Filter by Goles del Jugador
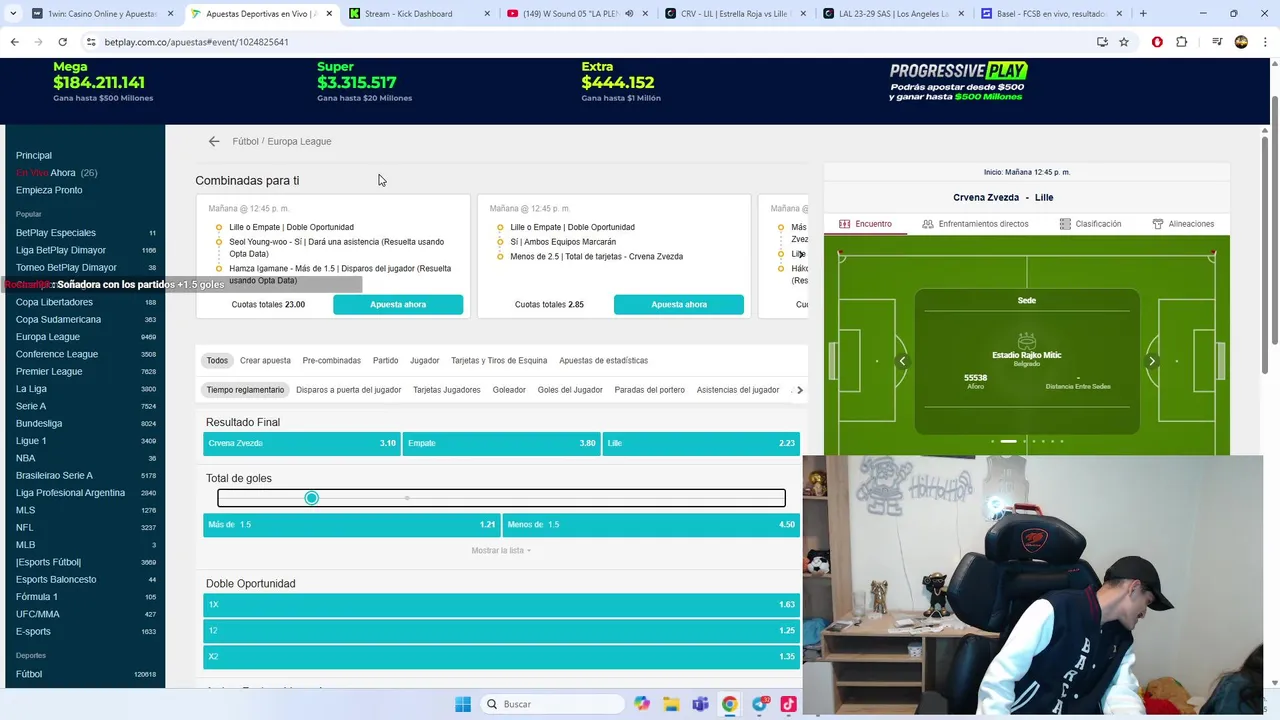The height and width of the screenshot is (720, 1280). tap(570, 390)
